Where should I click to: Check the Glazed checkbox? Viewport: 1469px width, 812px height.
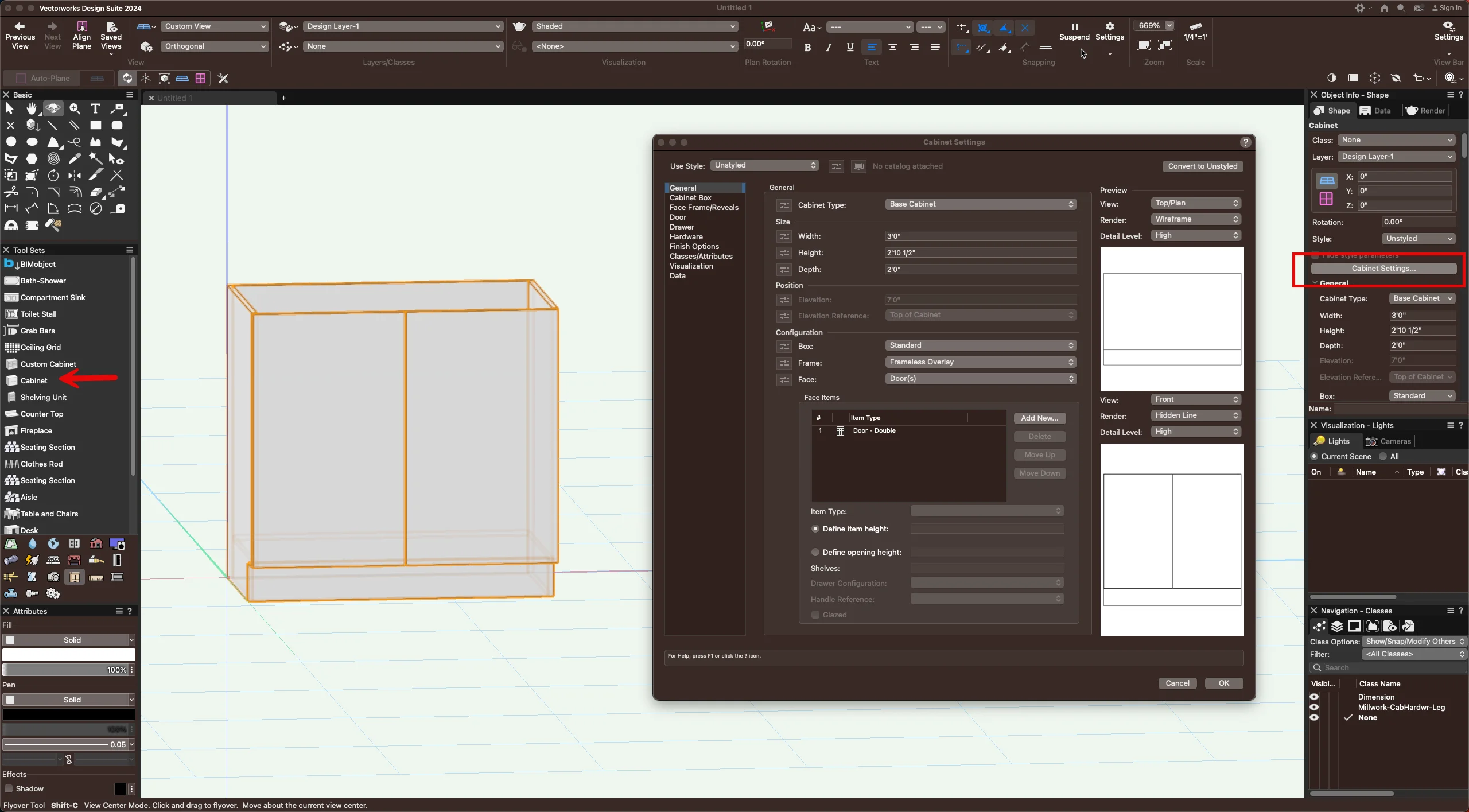pyautogui.click(x=815, y=615)
